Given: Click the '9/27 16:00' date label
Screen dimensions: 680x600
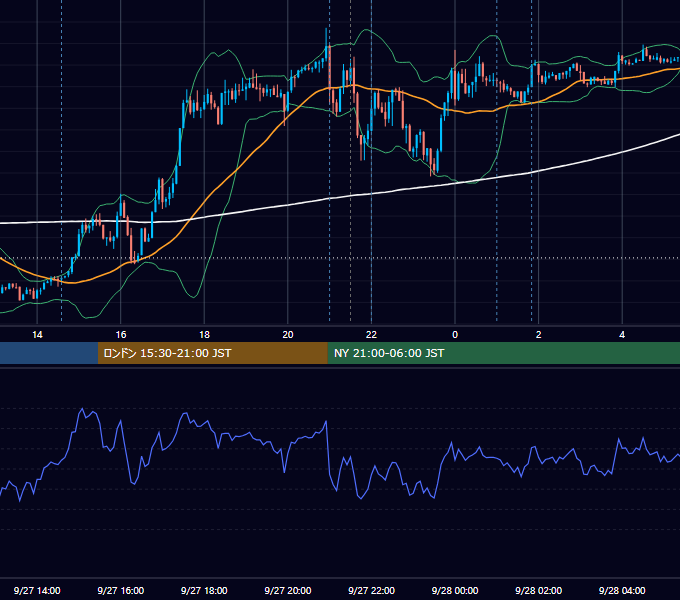Looking at the screenshot, I should (121, 590).
